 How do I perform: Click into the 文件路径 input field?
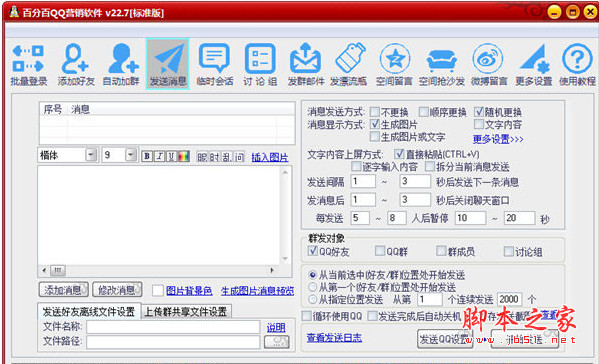pyautogui.click(x=173, y=342)
